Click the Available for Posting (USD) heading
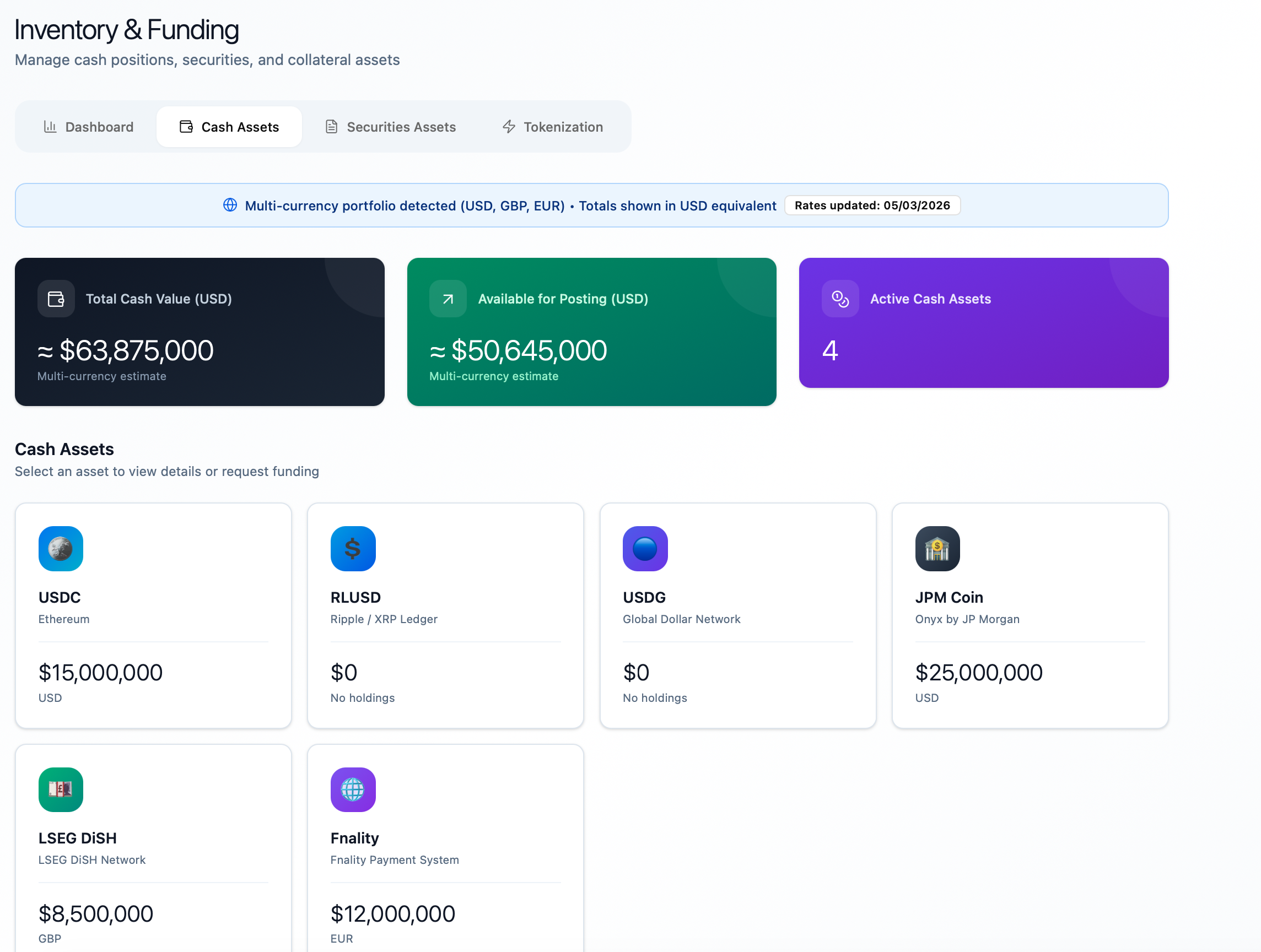 coord(563,299)
